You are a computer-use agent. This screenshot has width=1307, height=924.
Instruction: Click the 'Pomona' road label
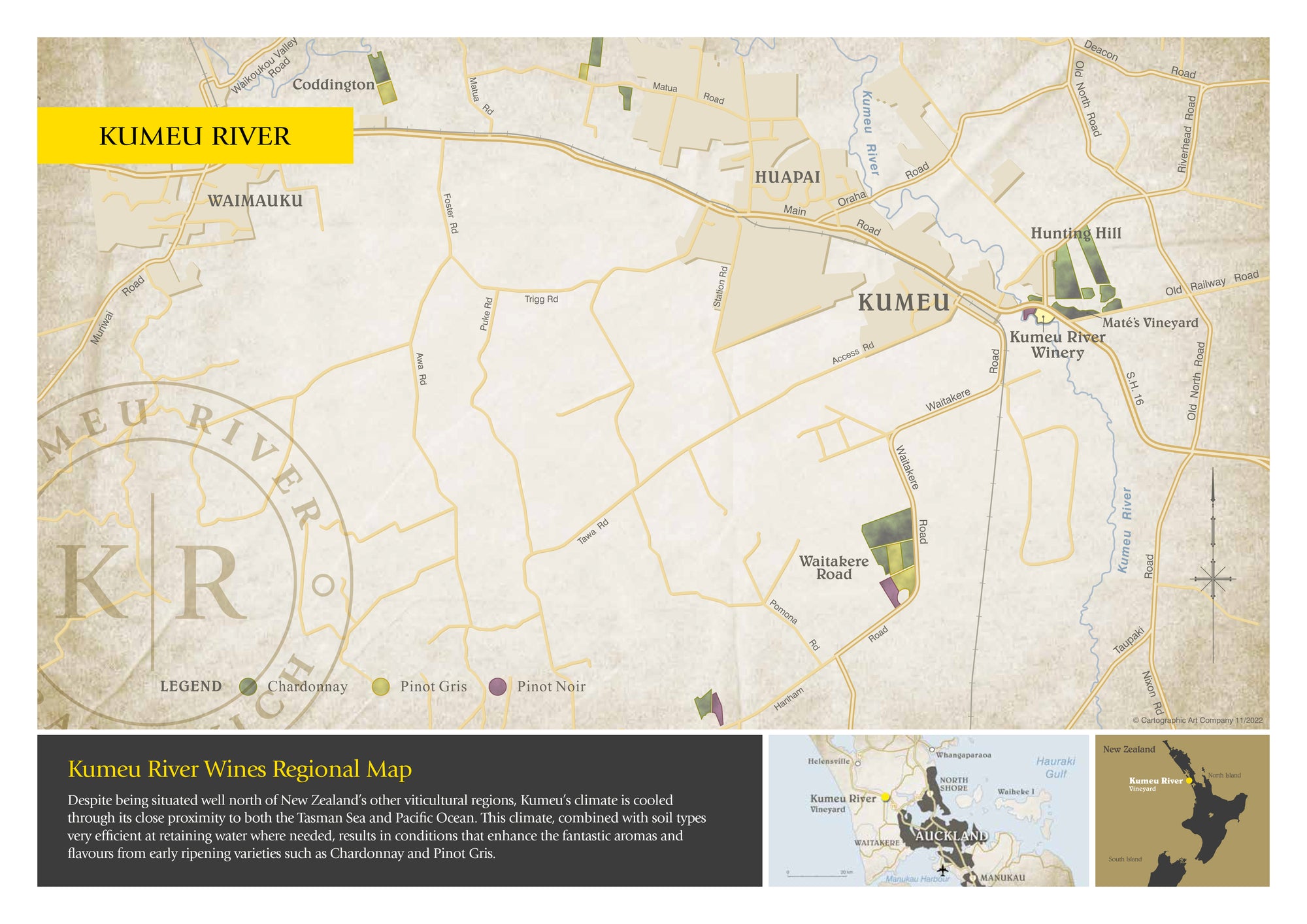[783, 612]
